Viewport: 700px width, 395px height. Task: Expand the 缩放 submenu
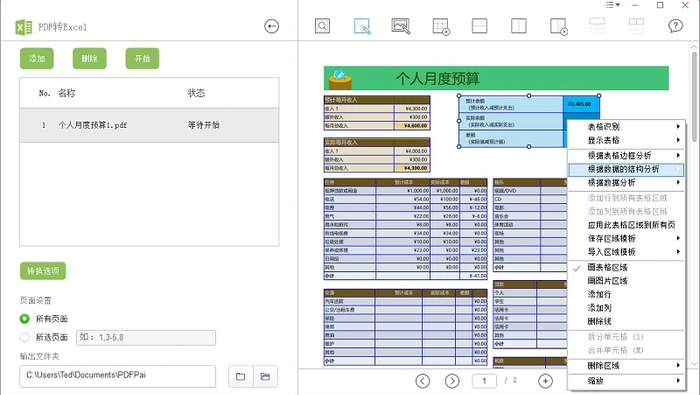click(x=626, y=381)
